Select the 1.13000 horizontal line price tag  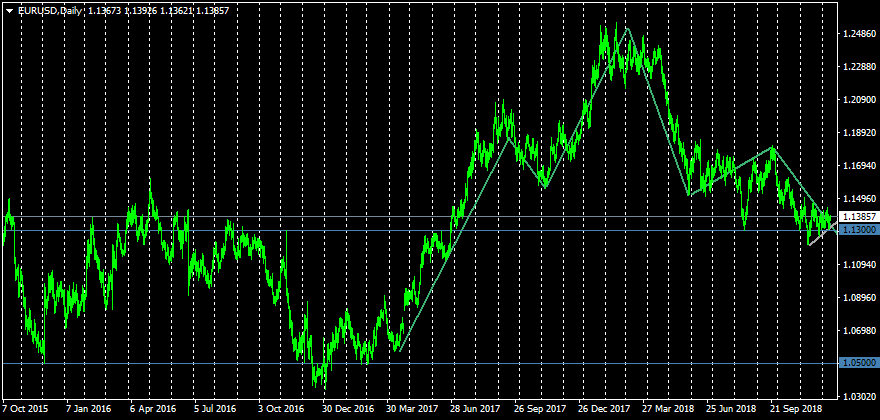[858, 230]
